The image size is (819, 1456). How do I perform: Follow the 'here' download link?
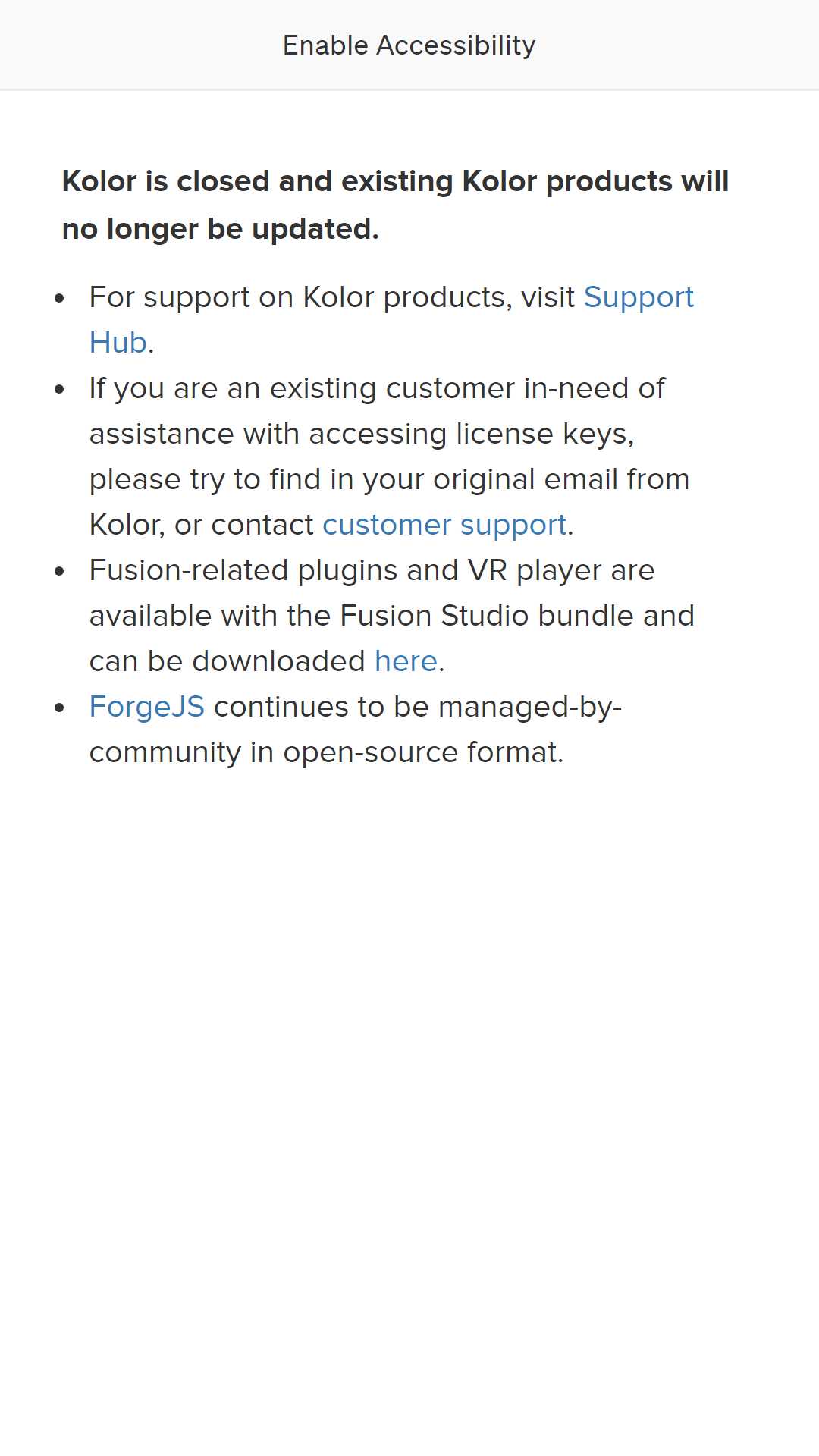coord(406,661)
